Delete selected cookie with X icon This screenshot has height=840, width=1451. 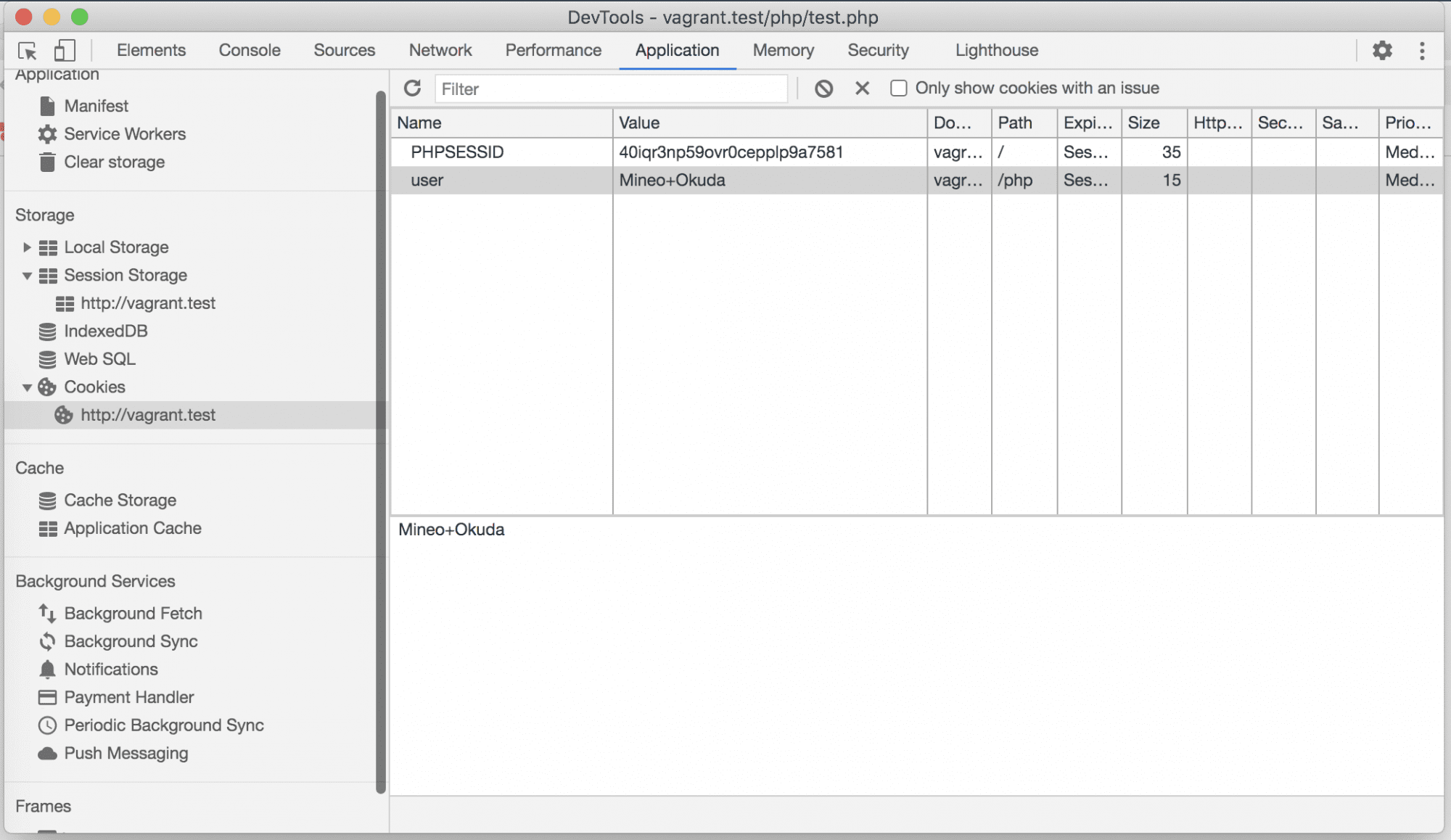point(862,88)
